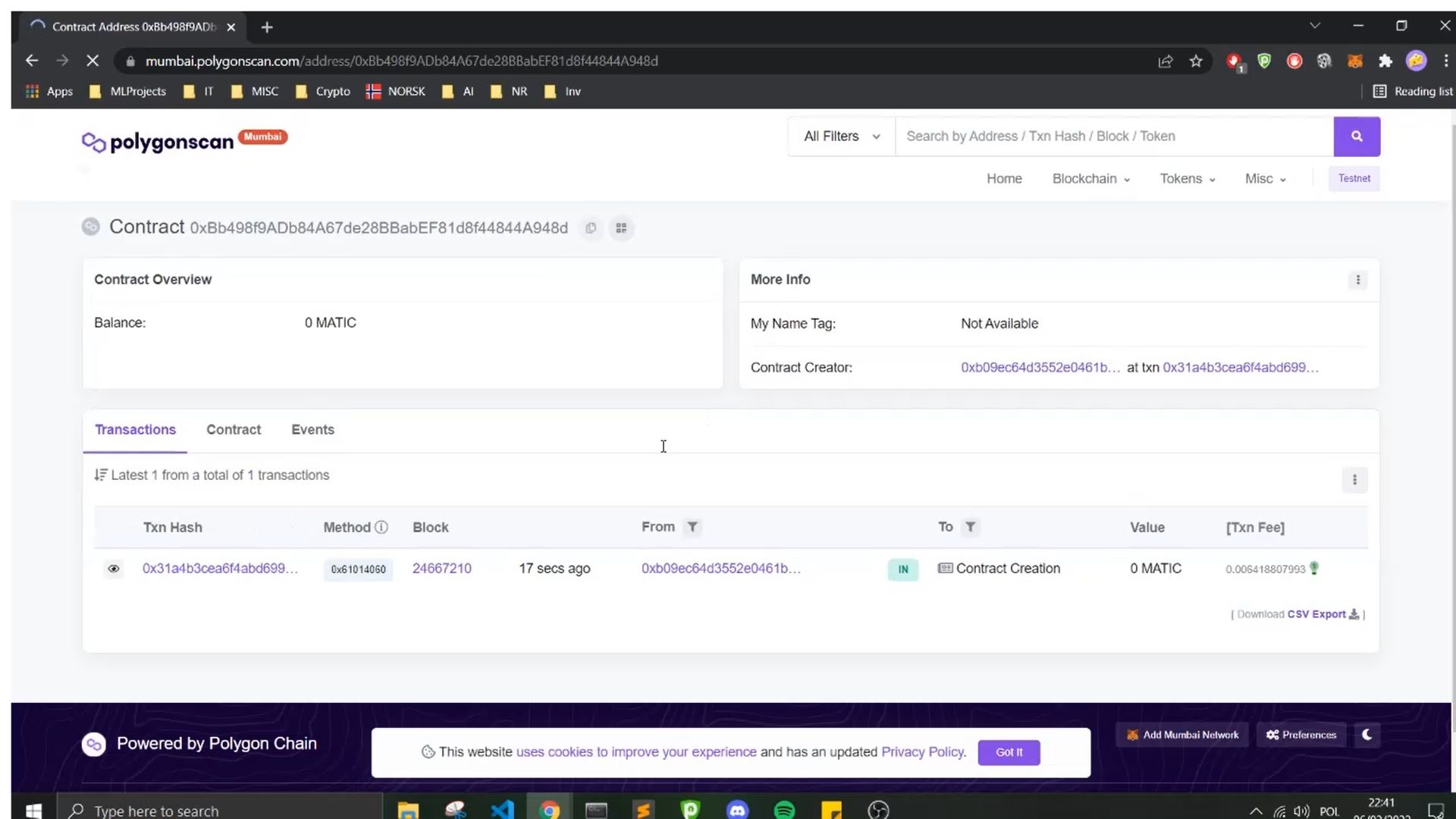This screenshot has height=819, width=1456.
Task: Open the Privacy Policy link
Action: coord(922,752)
